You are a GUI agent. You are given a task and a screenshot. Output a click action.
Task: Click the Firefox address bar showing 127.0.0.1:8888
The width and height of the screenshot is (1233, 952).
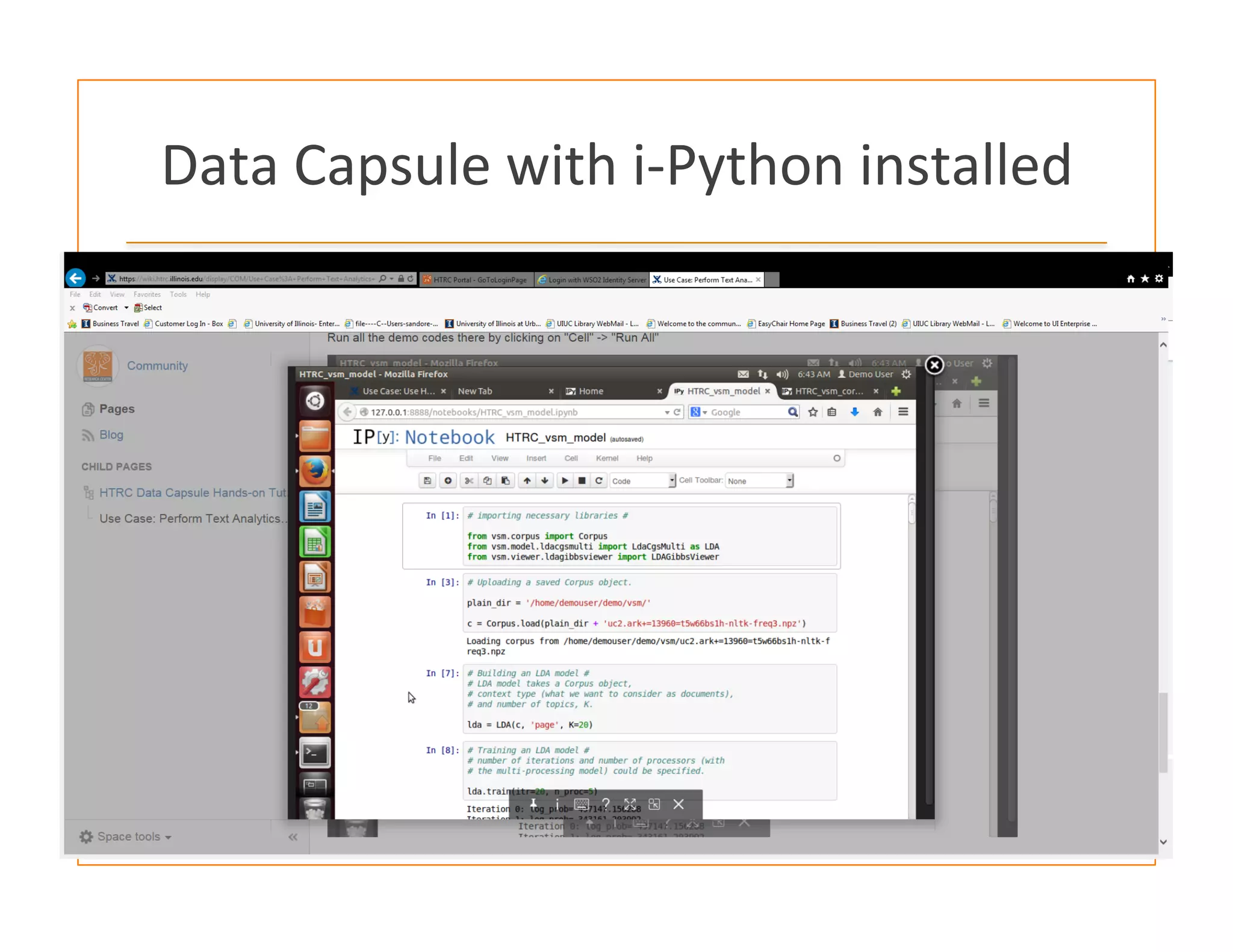(x=512, y=412)
